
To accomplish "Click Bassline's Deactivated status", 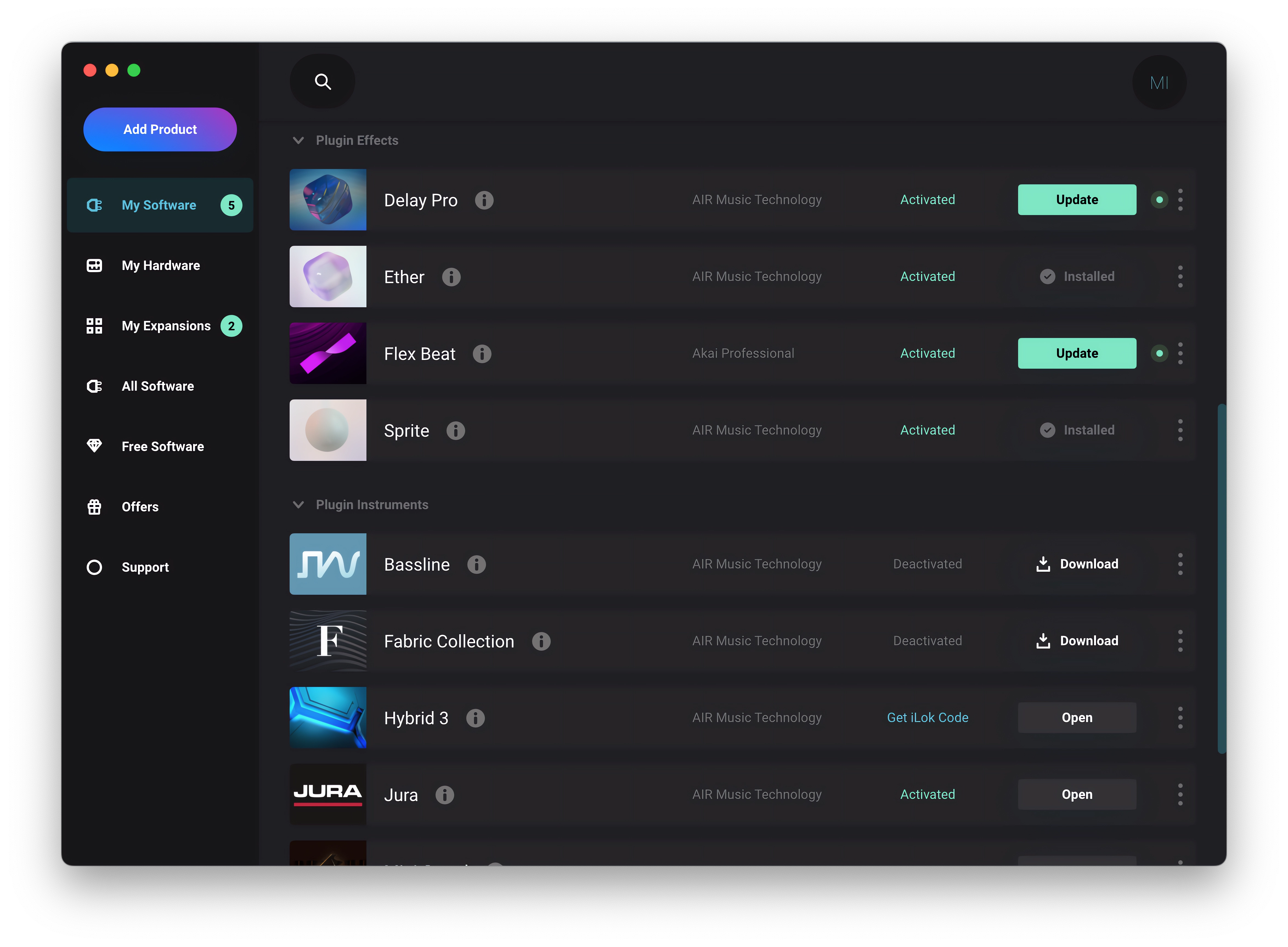I will (927, 565).
